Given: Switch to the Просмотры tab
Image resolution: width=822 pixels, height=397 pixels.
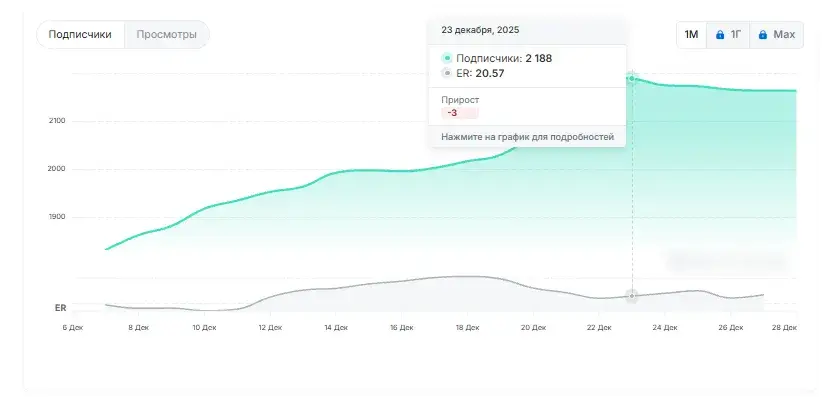Looking at the screenshot, I should tap(167, 35).
